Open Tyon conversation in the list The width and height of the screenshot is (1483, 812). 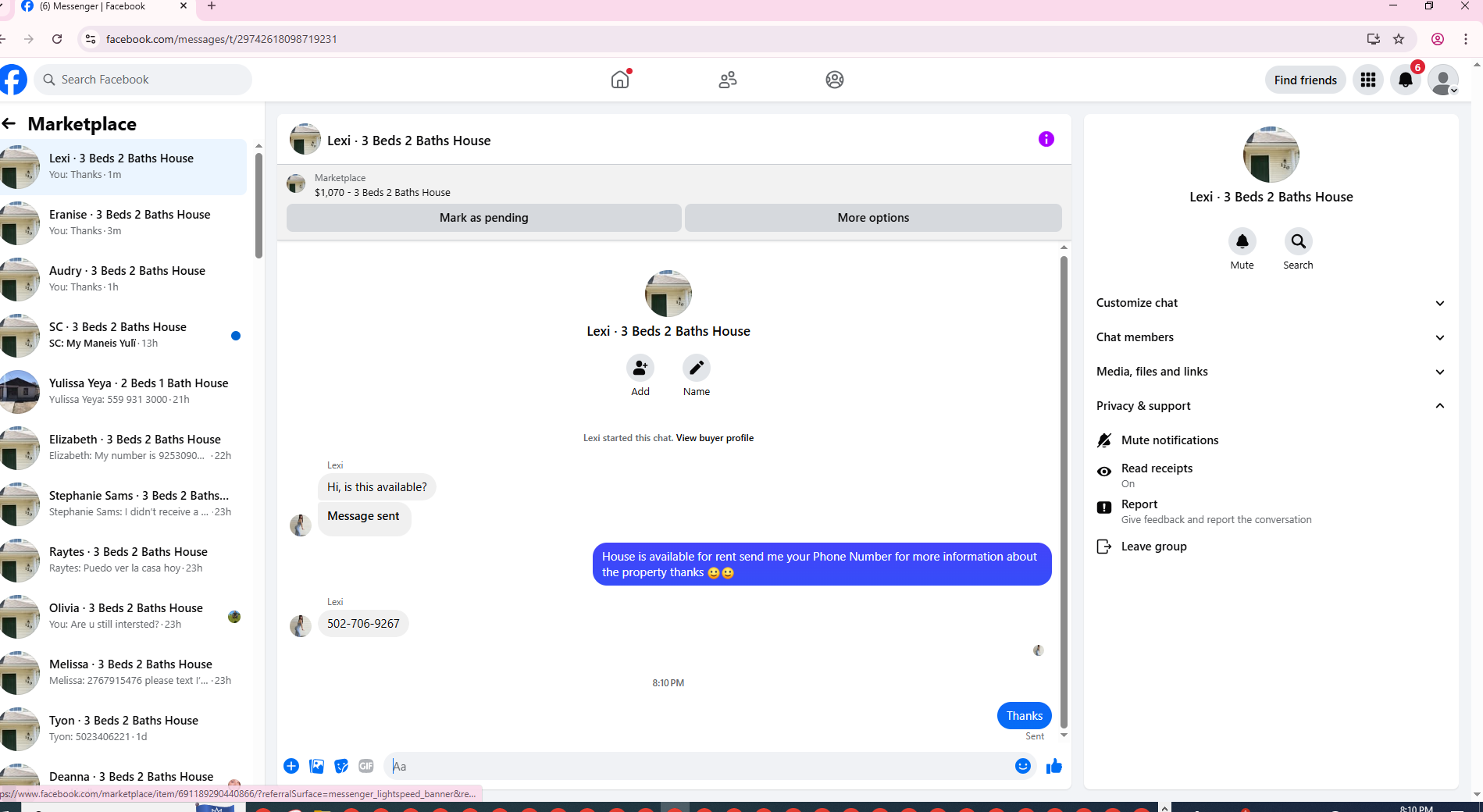point(123,729)
